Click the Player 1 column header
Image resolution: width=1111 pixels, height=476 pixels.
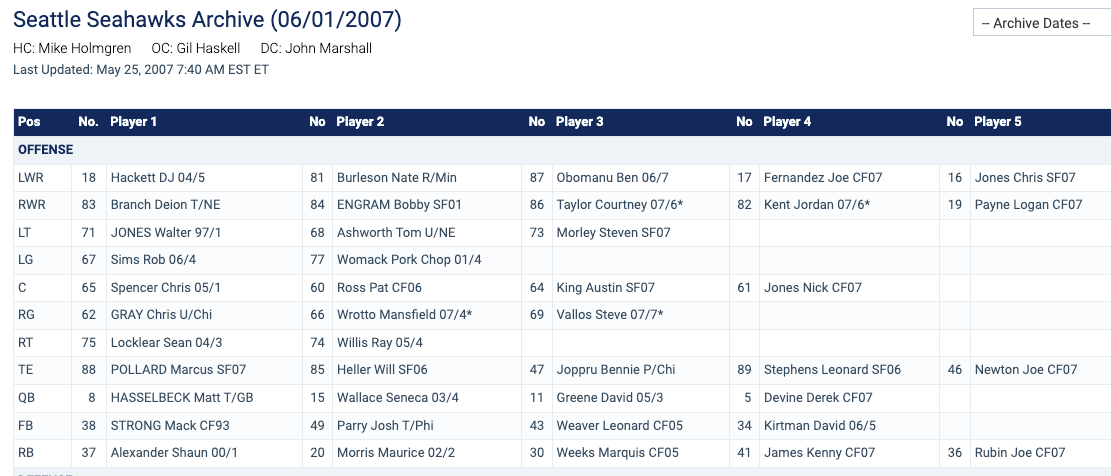(134, 122)
